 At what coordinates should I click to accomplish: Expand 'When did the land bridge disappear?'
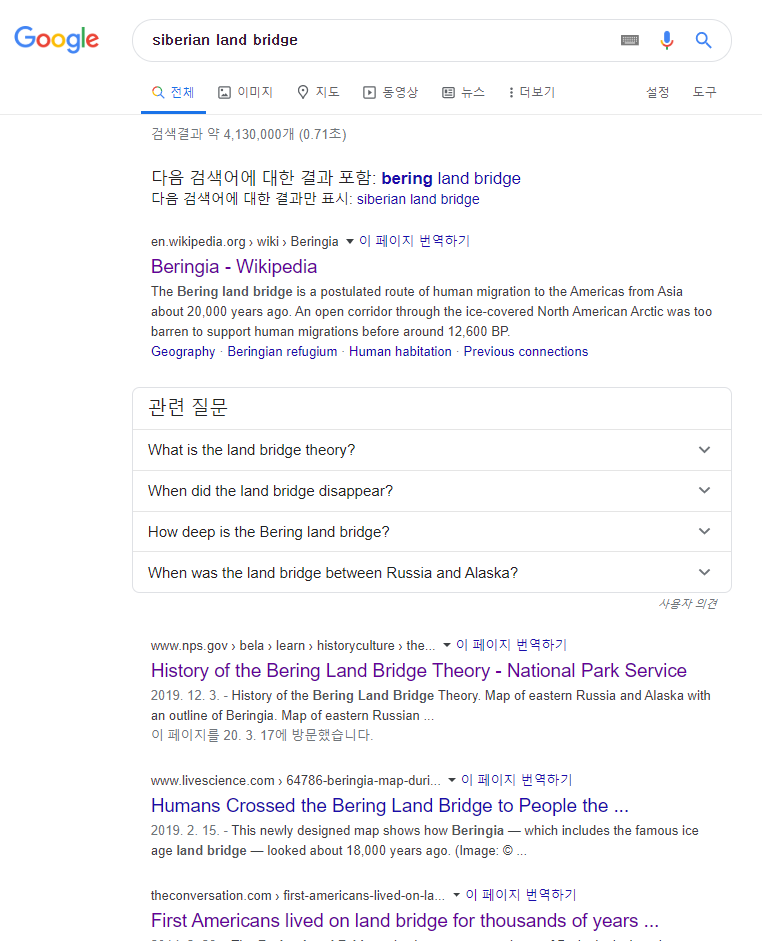click(431, 491)
